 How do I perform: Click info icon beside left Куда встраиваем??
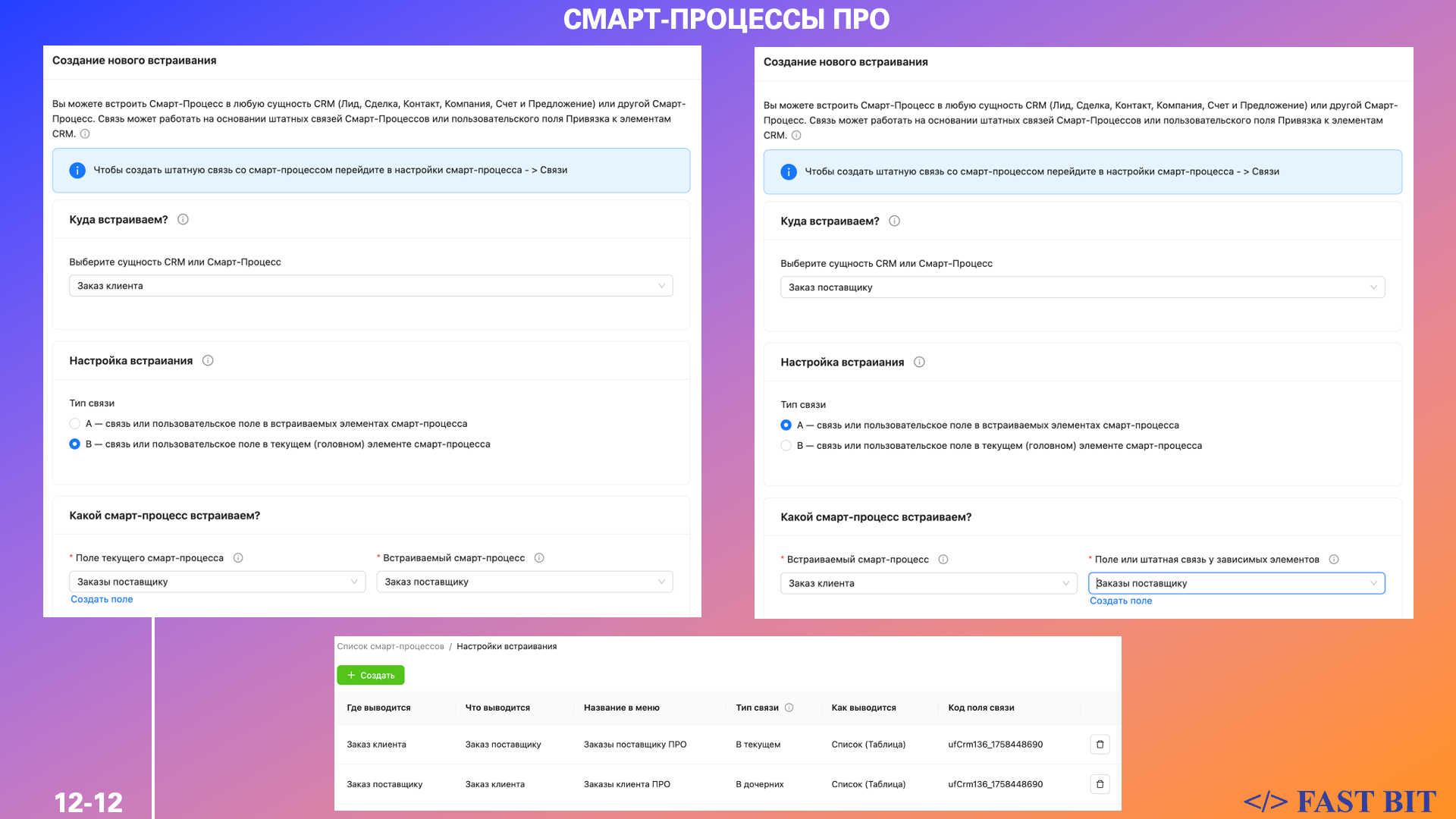pyautogui.click(x=183, y=220)
